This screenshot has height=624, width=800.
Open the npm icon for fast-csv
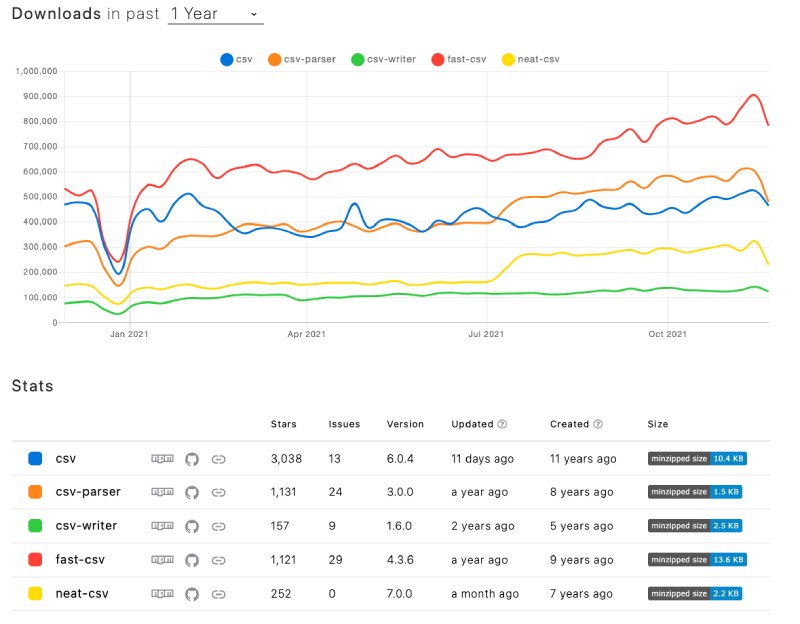tap(163, 559)
